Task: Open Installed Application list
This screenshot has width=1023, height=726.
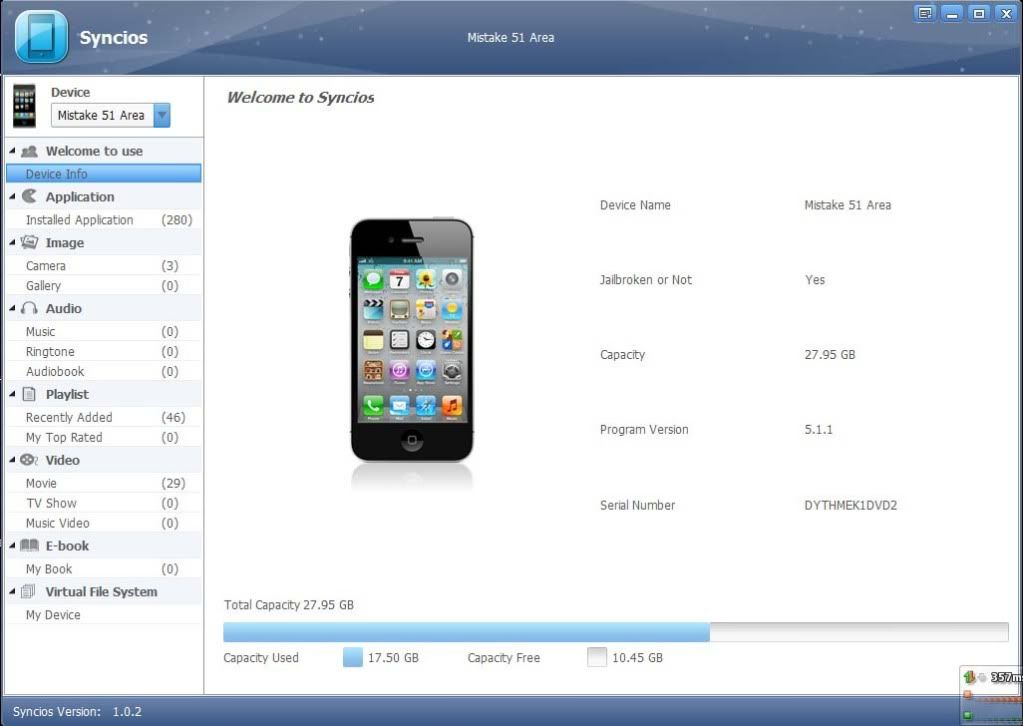Action: tap(79, 220)
